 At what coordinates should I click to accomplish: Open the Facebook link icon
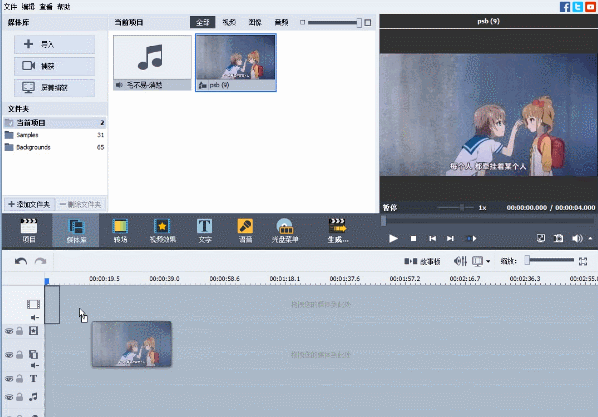[565, 6]
